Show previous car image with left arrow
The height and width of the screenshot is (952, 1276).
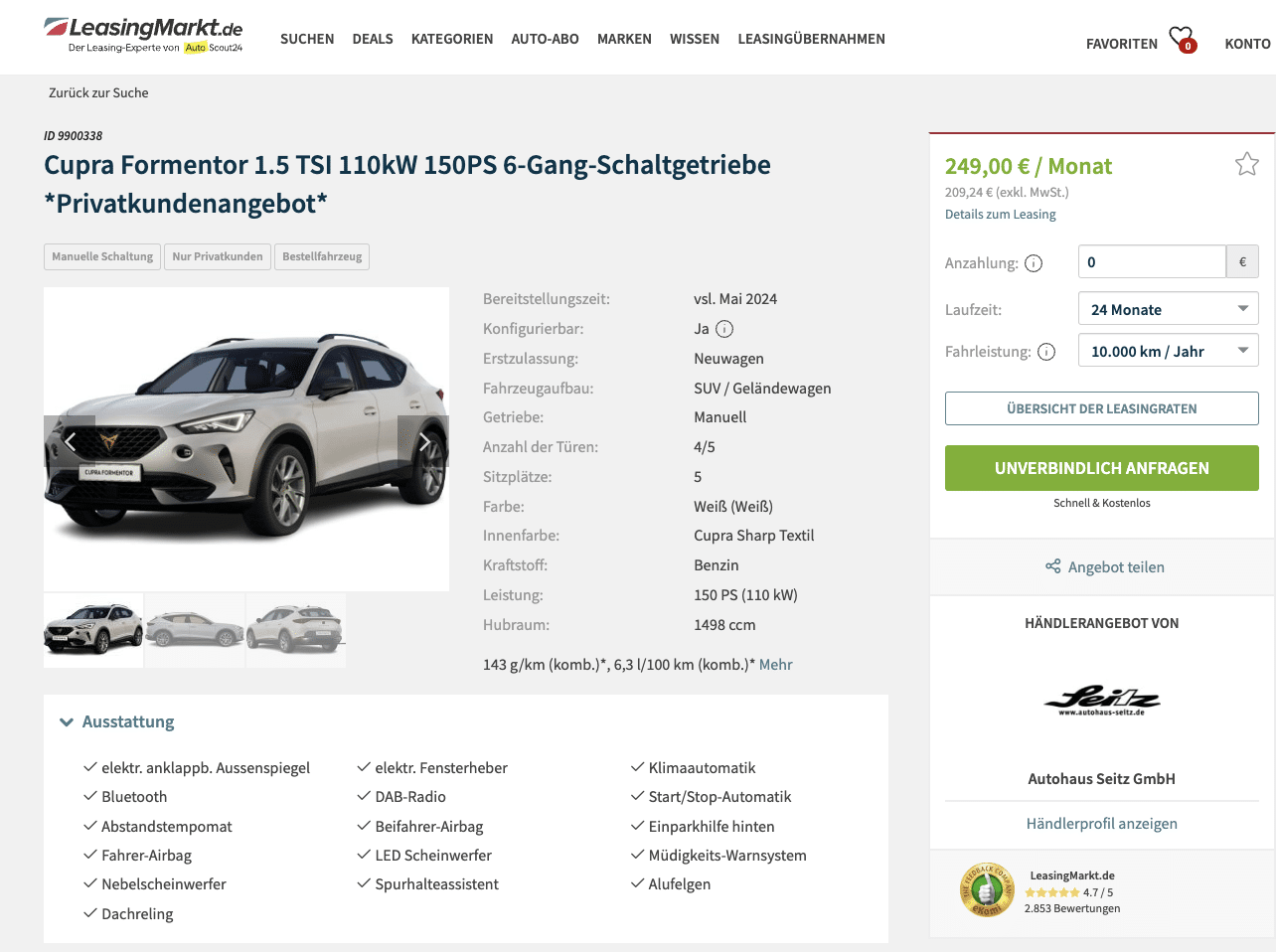pyautogui.click(x=70, y=441)
